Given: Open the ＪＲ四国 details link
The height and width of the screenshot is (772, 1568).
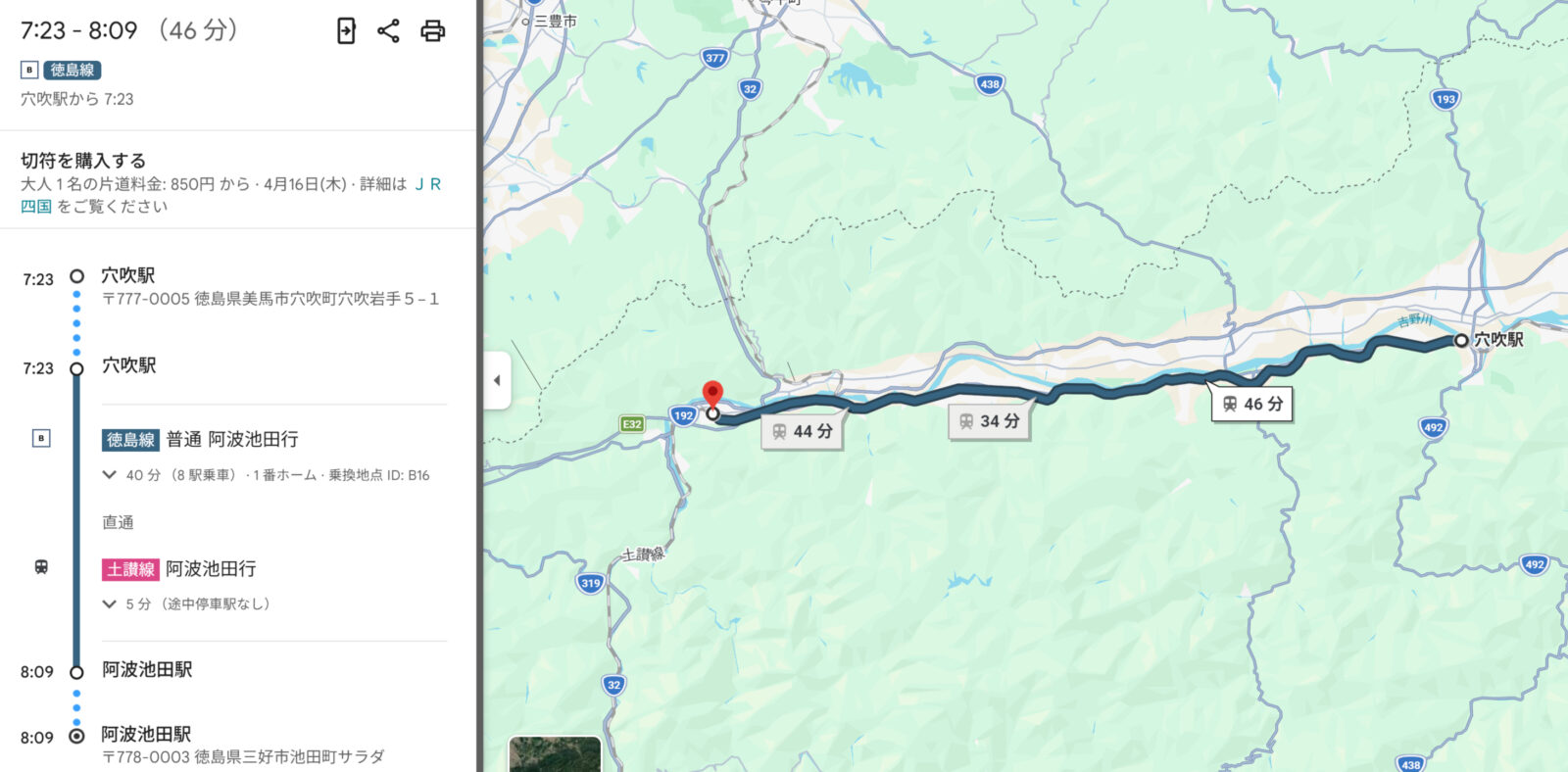Looking at the screenshot, I should click(230, 195).
